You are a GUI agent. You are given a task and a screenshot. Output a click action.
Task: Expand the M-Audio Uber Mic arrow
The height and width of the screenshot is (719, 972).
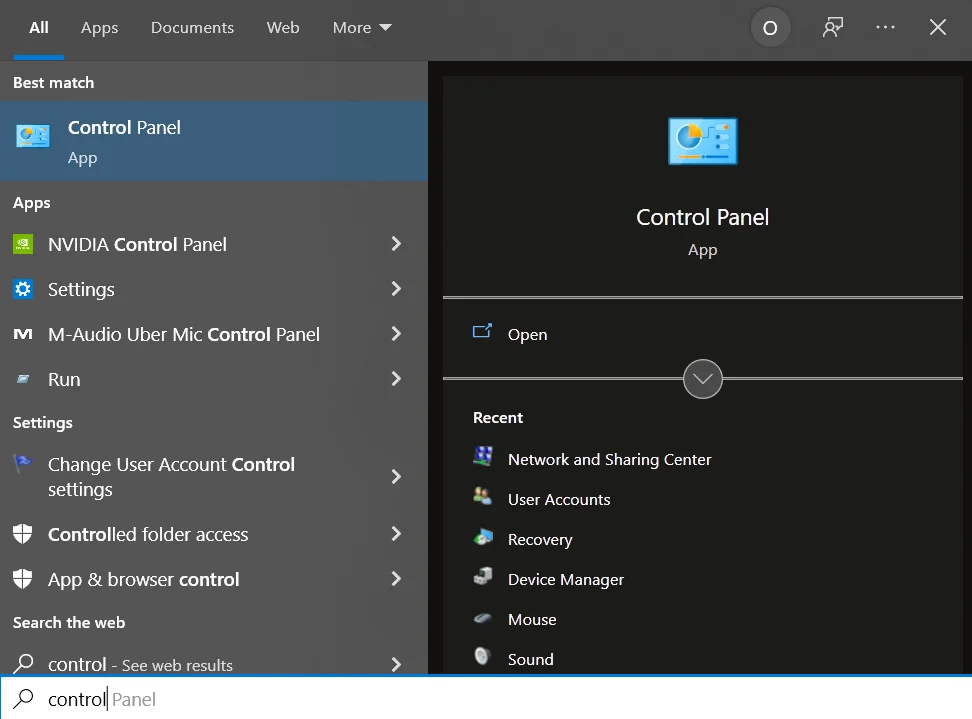(x=396, y=334)
